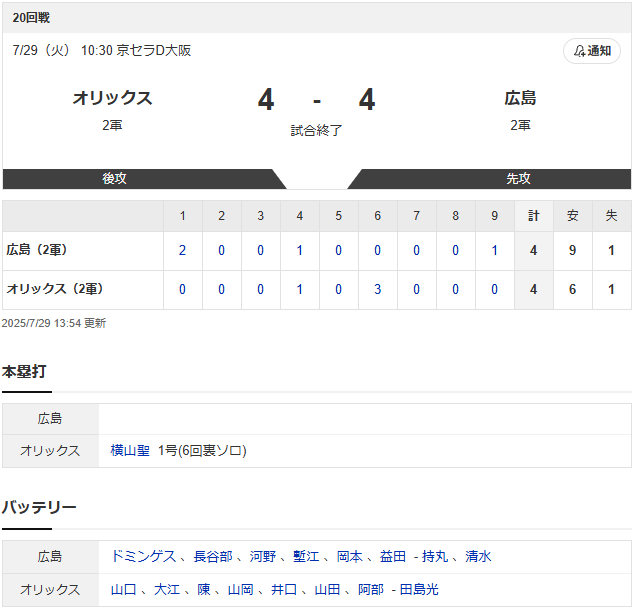Open 持丸 catcher link

coord(435,556)
